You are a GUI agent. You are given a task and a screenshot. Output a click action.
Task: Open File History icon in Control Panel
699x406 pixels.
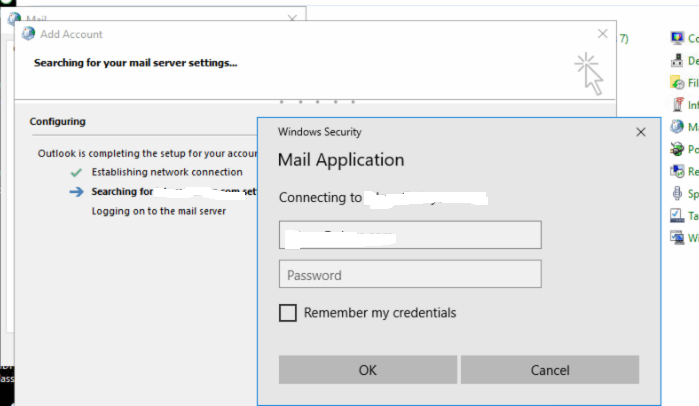coord(677,82)
